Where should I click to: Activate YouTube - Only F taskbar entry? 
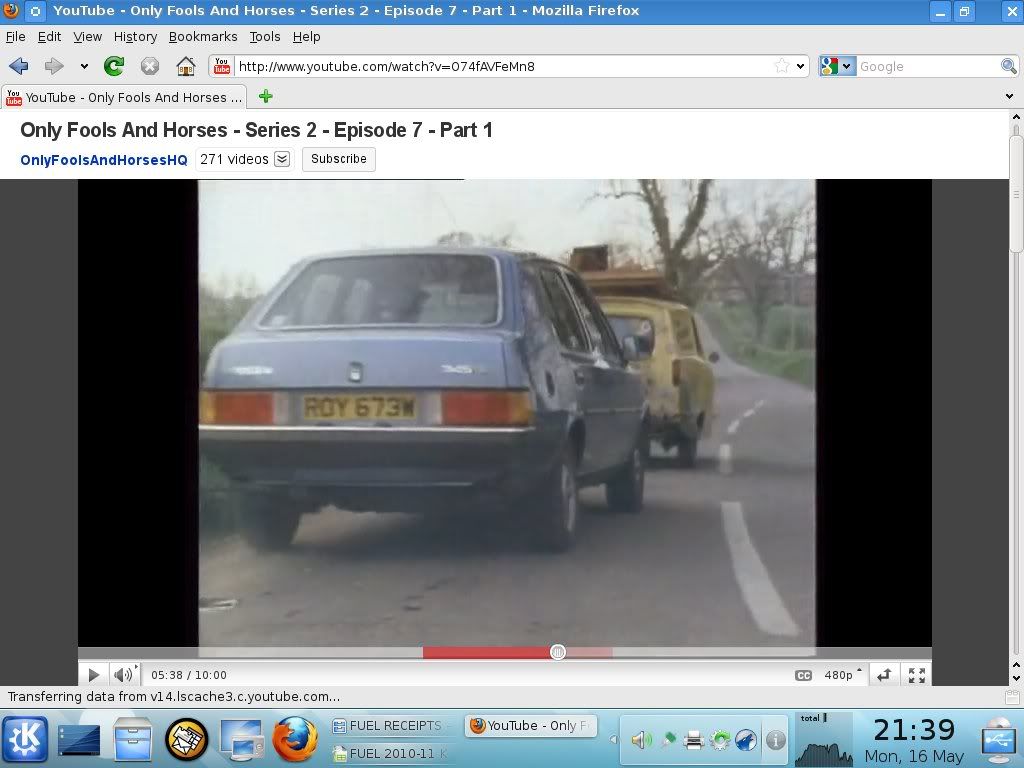[x=531, y=726]
